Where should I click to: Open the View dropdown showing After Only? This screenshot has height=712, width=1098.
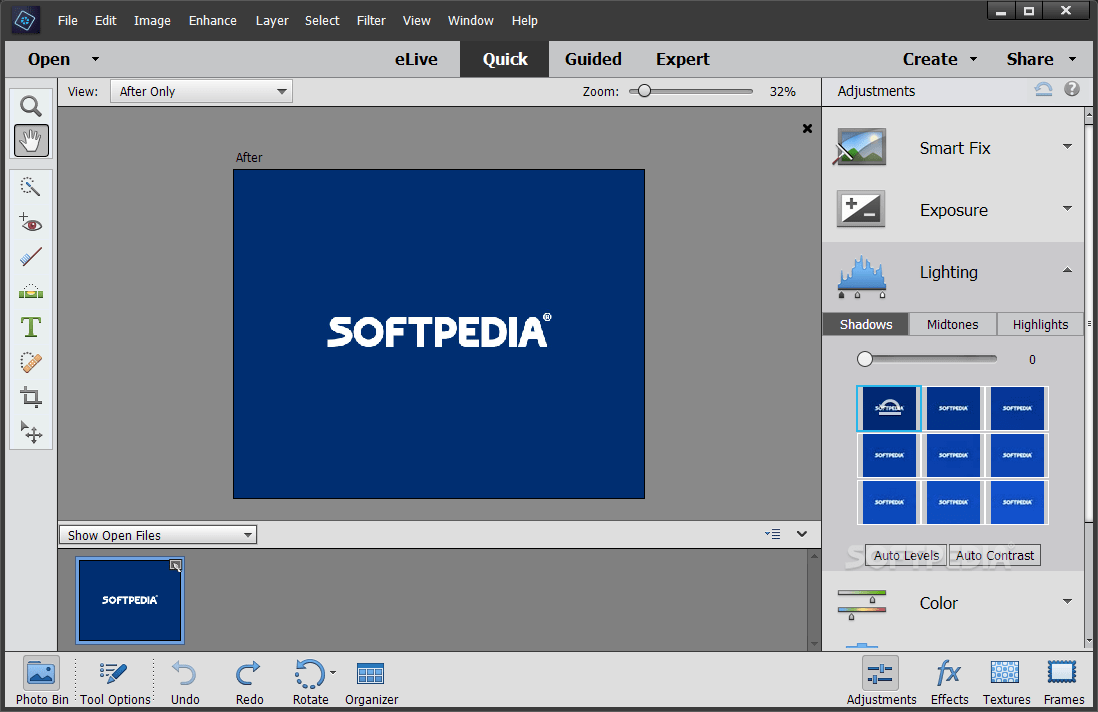tap(201, 92)
